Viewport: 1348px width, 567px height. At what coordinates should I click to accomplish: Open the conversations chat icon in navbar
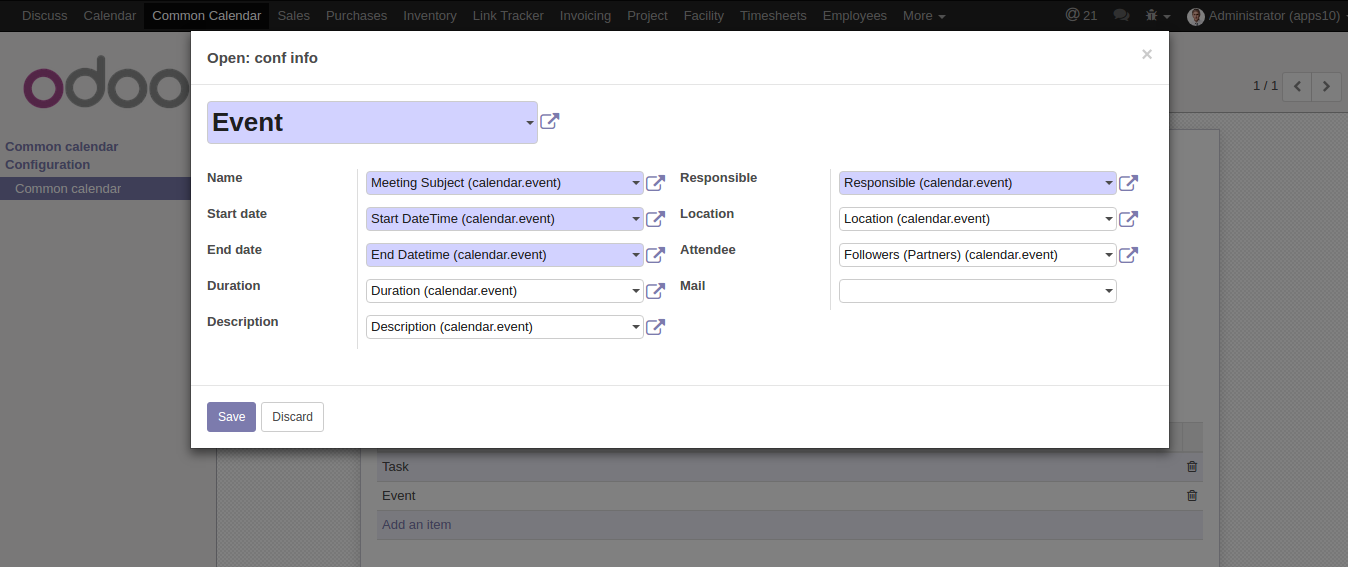point(1121,15)
